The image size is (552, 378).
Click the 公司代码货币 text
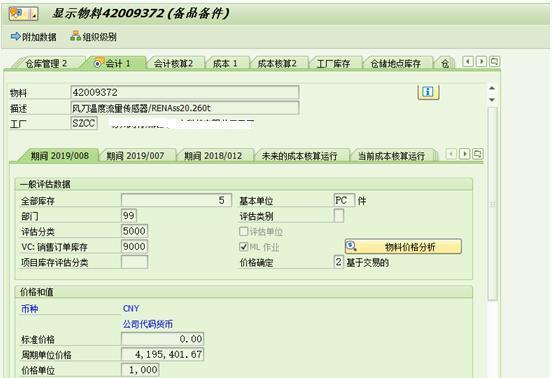coord(148,324)
